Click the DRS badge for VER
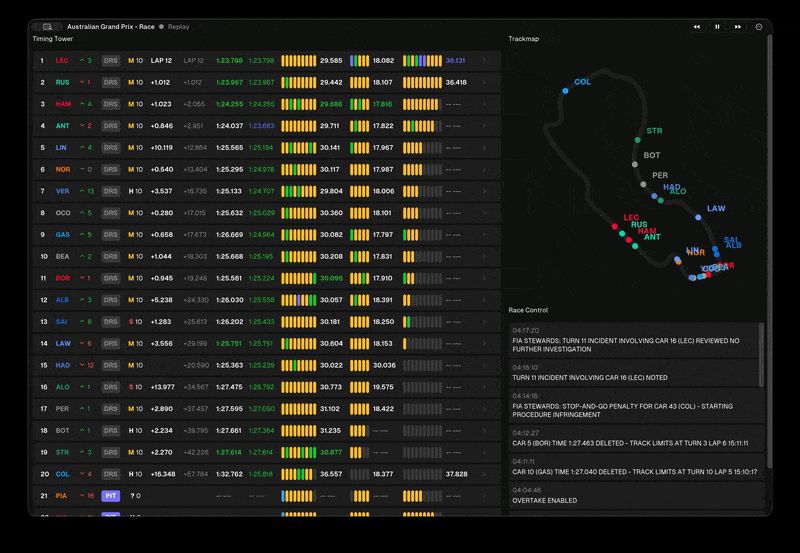800x553 pixels. (111, 191)
